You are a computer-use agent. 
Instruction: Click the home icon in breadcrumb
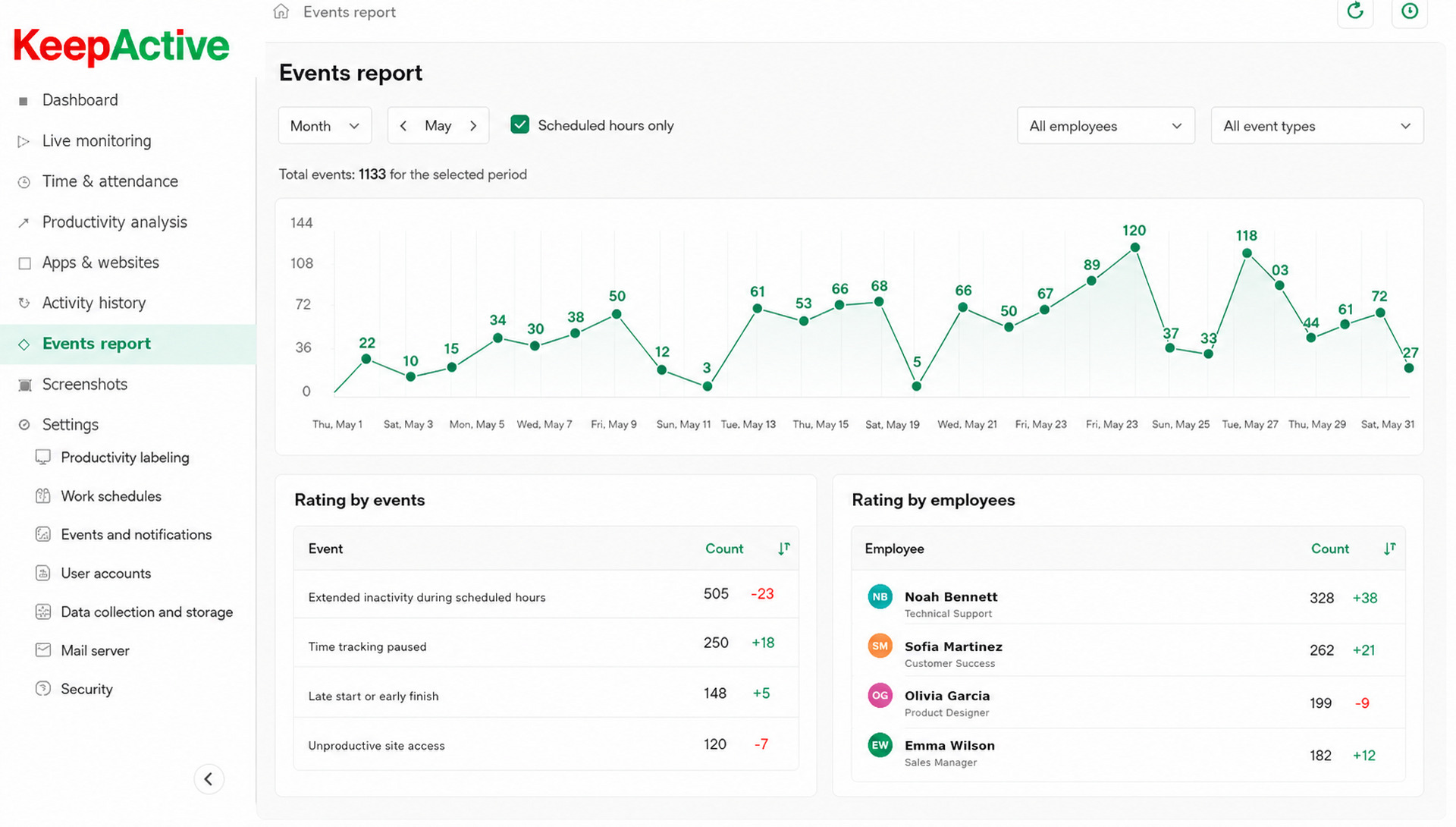tap(281, 11)
